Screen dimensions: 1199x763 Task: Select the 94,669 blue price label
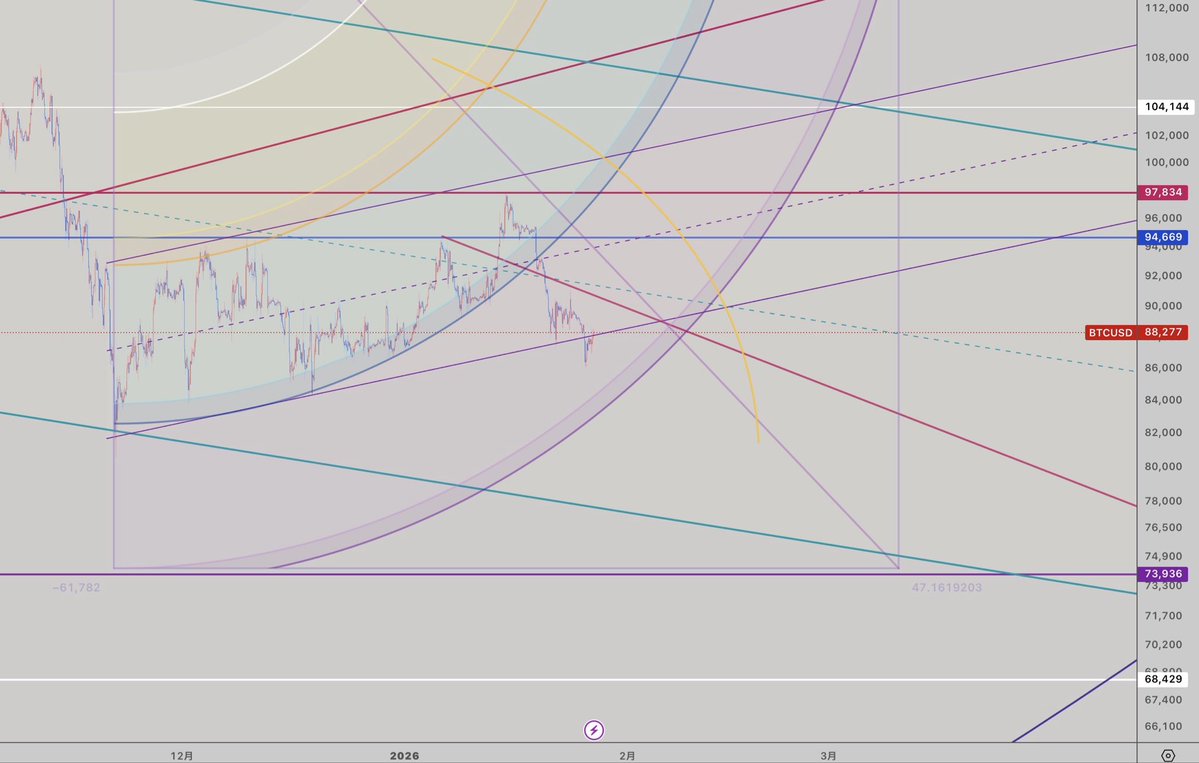click(x=1163, y=238)
